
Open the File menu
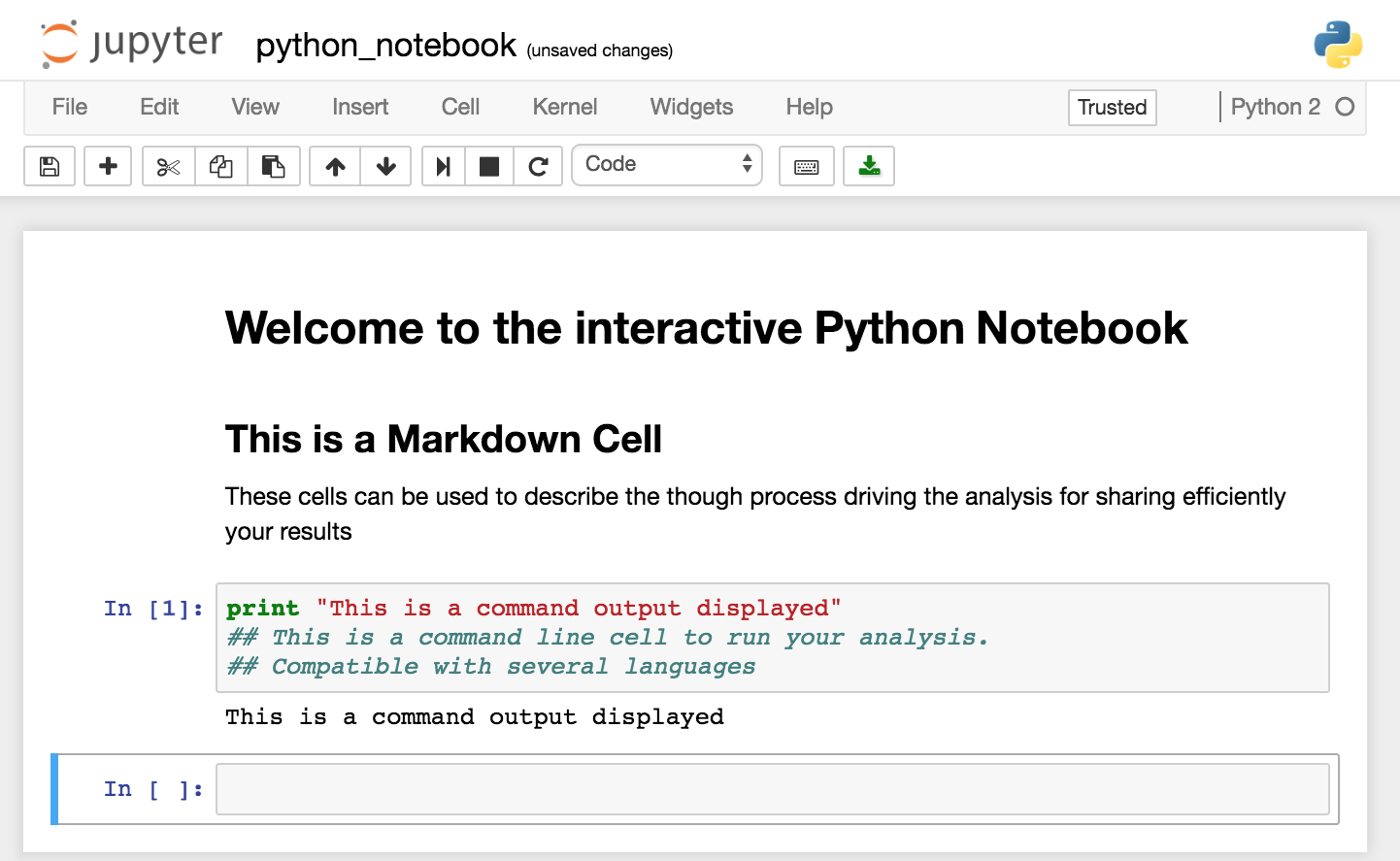70,107
